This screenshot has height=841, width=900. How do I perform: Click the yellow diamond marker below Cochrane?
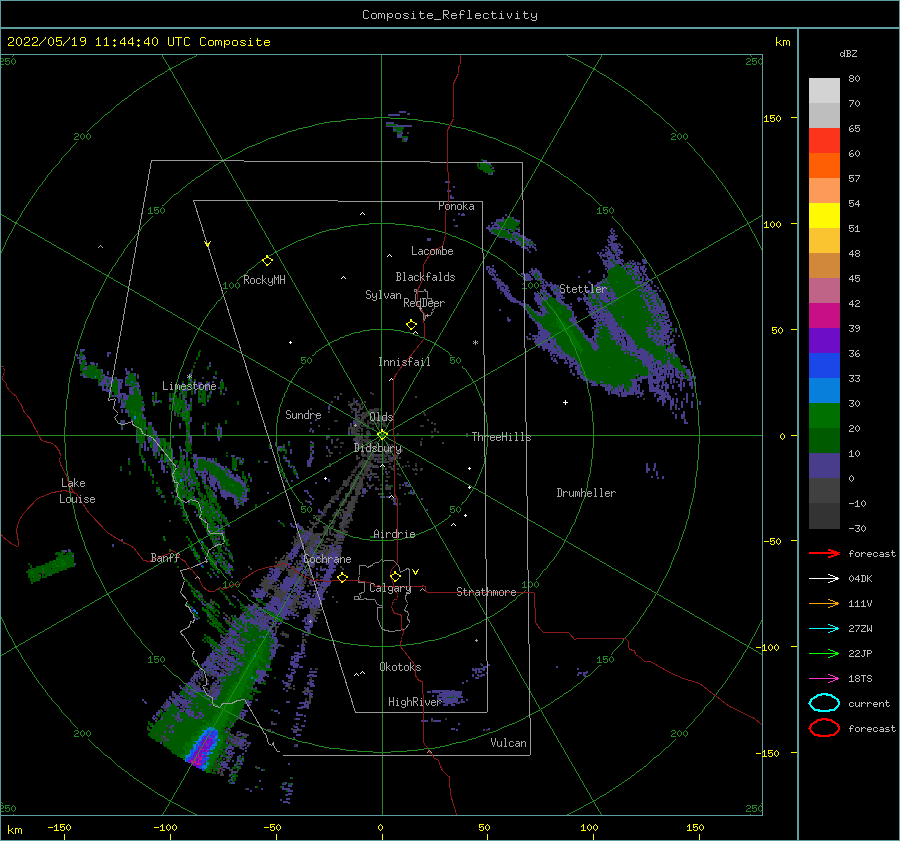coord(342,578)
